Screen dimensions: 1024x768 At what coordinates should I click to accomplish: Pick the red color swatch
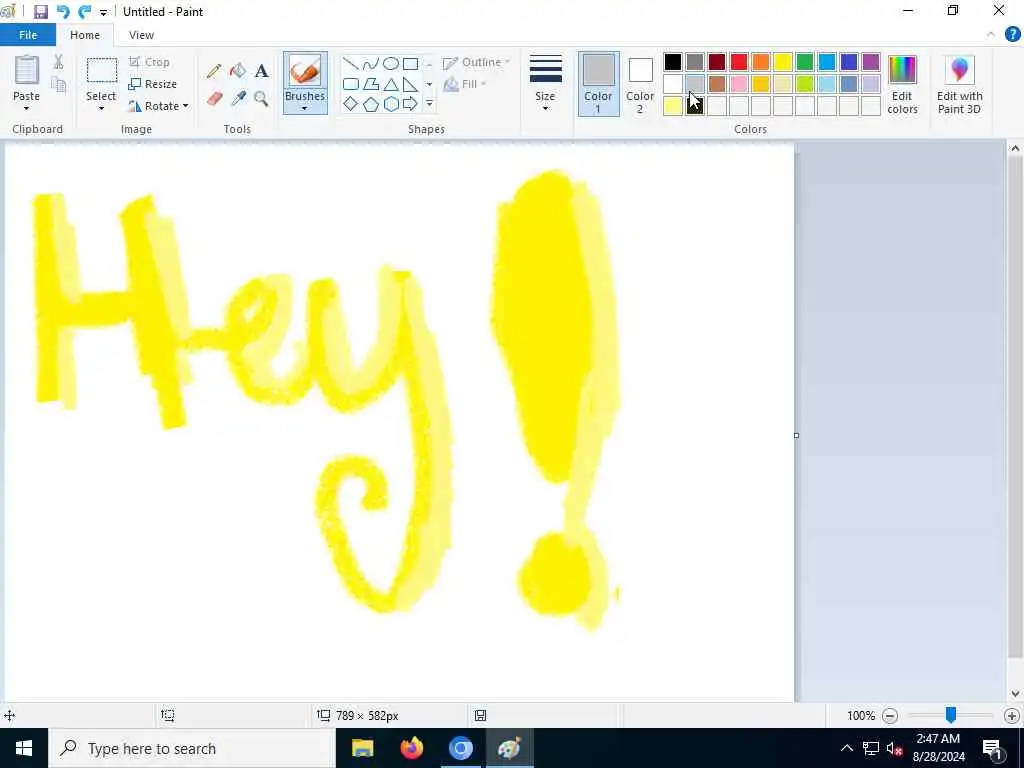click(739, 62)
